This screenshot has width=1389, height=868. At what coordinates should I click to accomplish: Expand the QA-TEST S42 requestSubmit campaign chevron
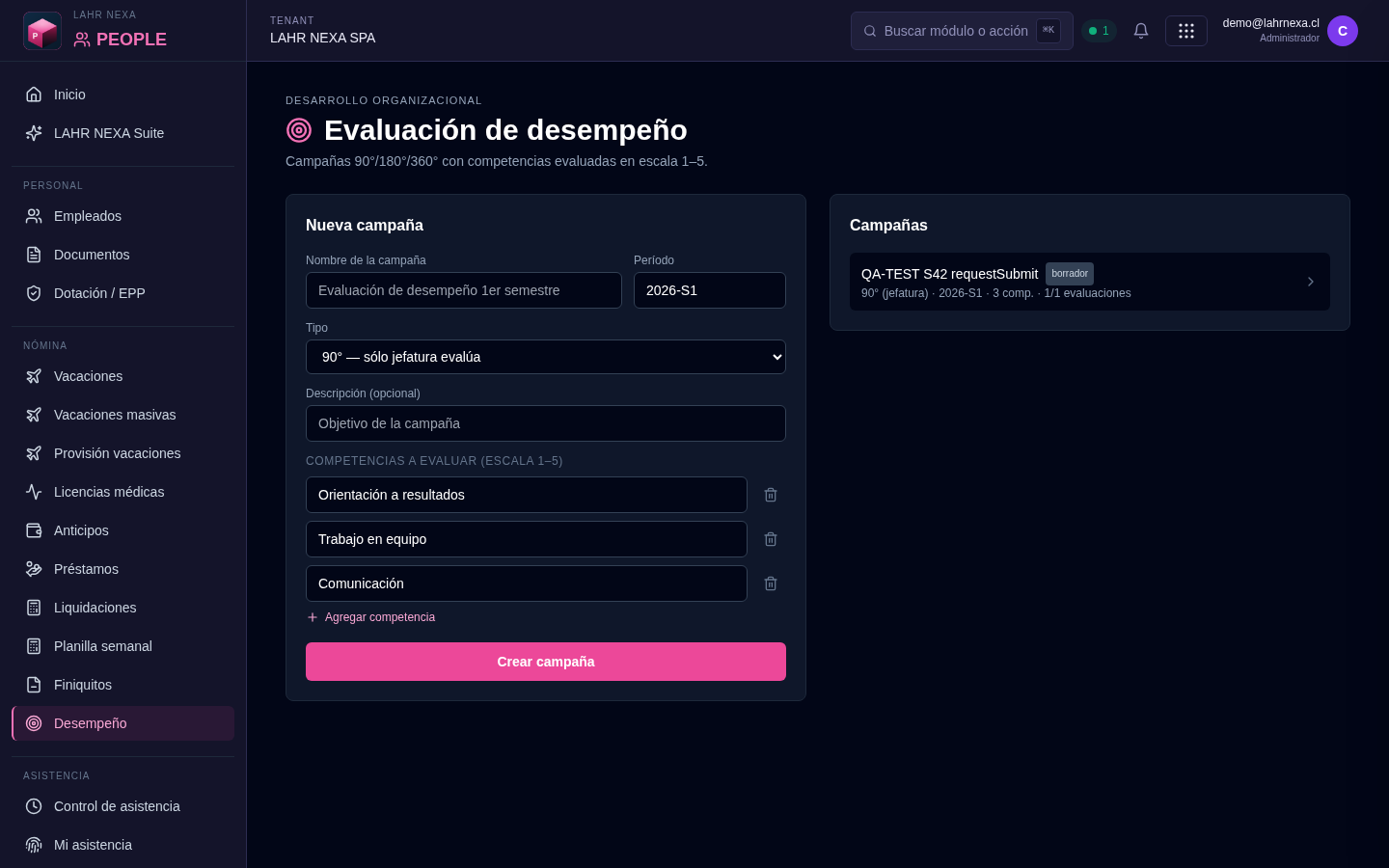point(1311,282)
